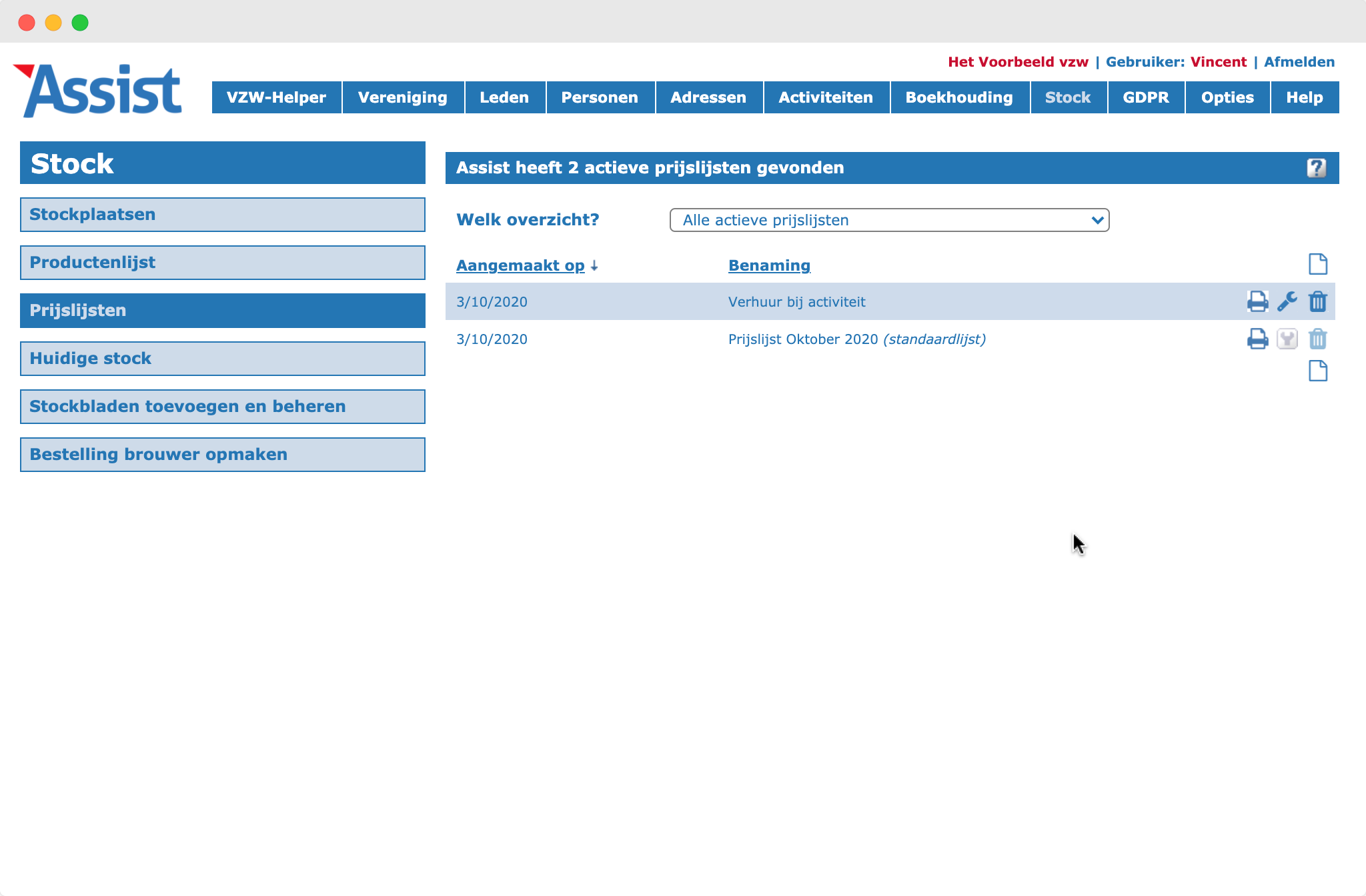This screenshot has width=1366, height=896.
Task: Open Huidige stock in sidebar
Action: [x=223, y=359]
